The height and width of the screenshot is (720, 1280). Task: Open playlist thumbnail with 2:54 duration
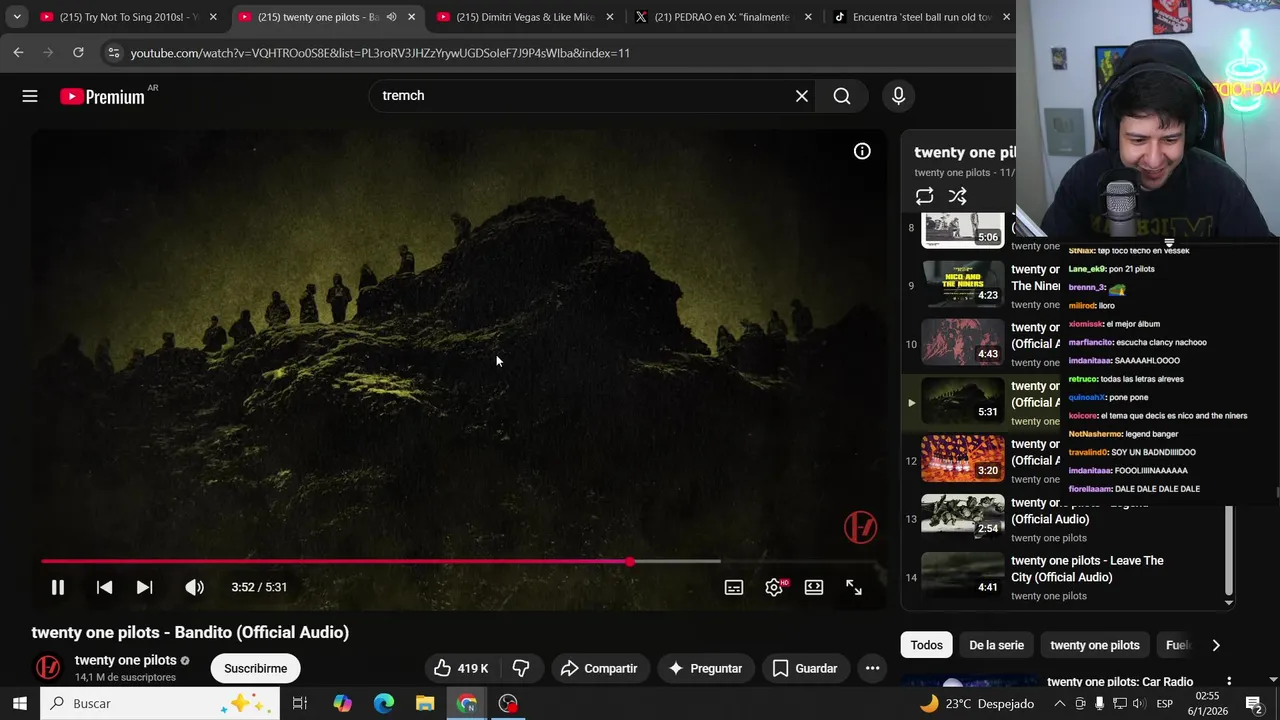tap(962, 515)
